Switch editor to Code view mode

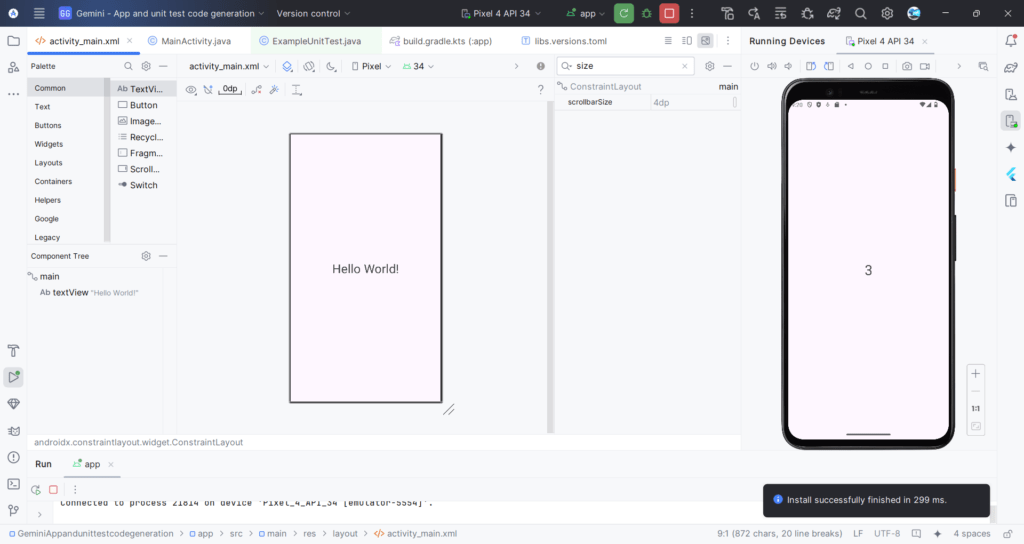click(x=667, y=40)
